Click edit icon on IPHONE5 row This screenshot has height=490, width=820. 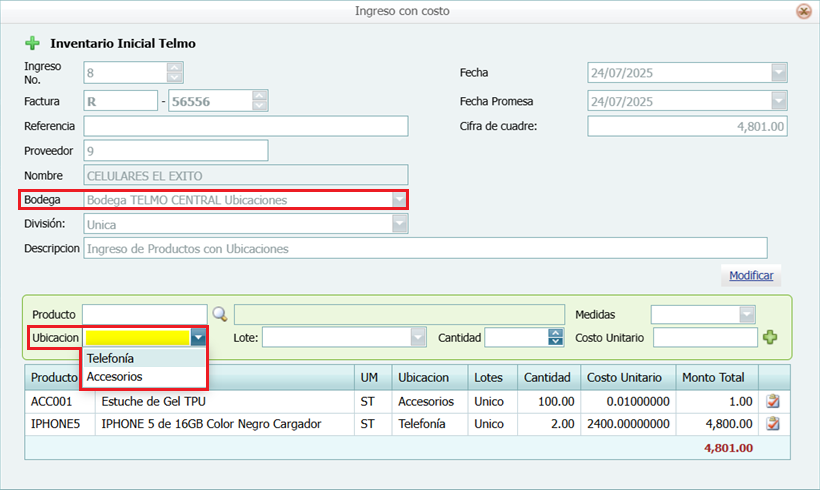coord(772,424)
